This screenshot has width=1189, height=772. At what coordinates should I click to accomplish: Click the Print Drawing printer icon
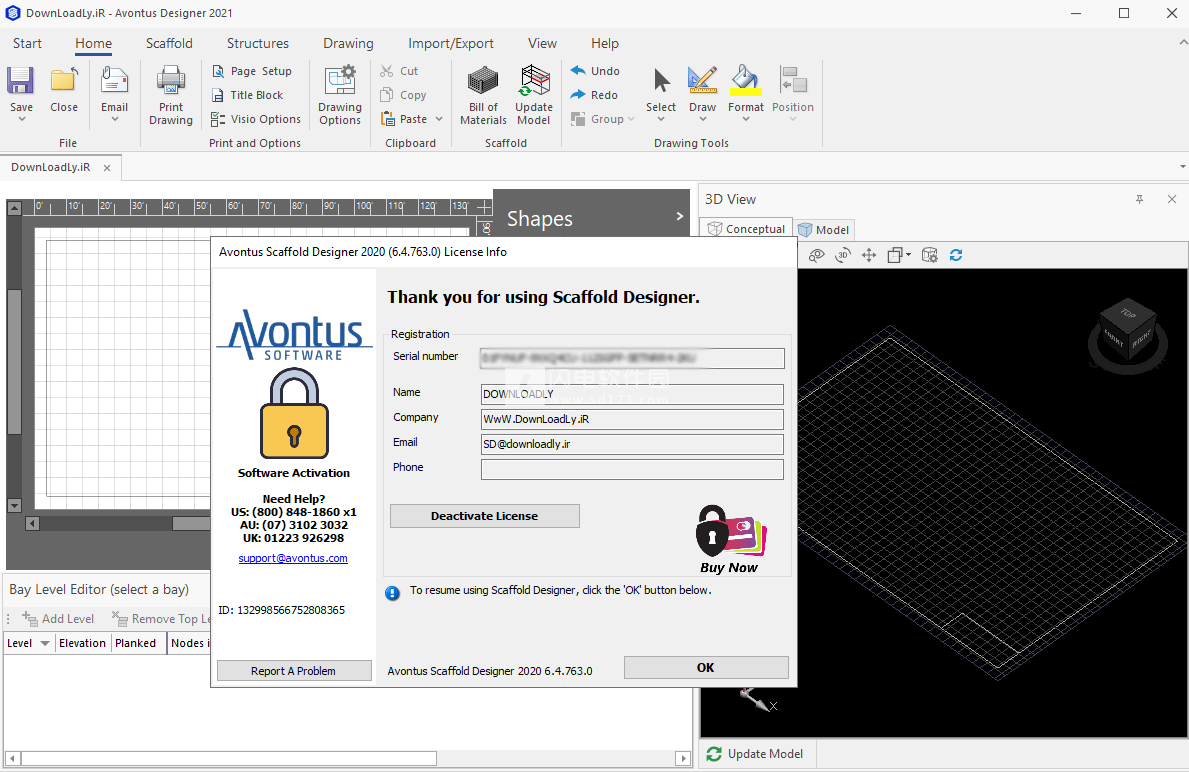171,80
